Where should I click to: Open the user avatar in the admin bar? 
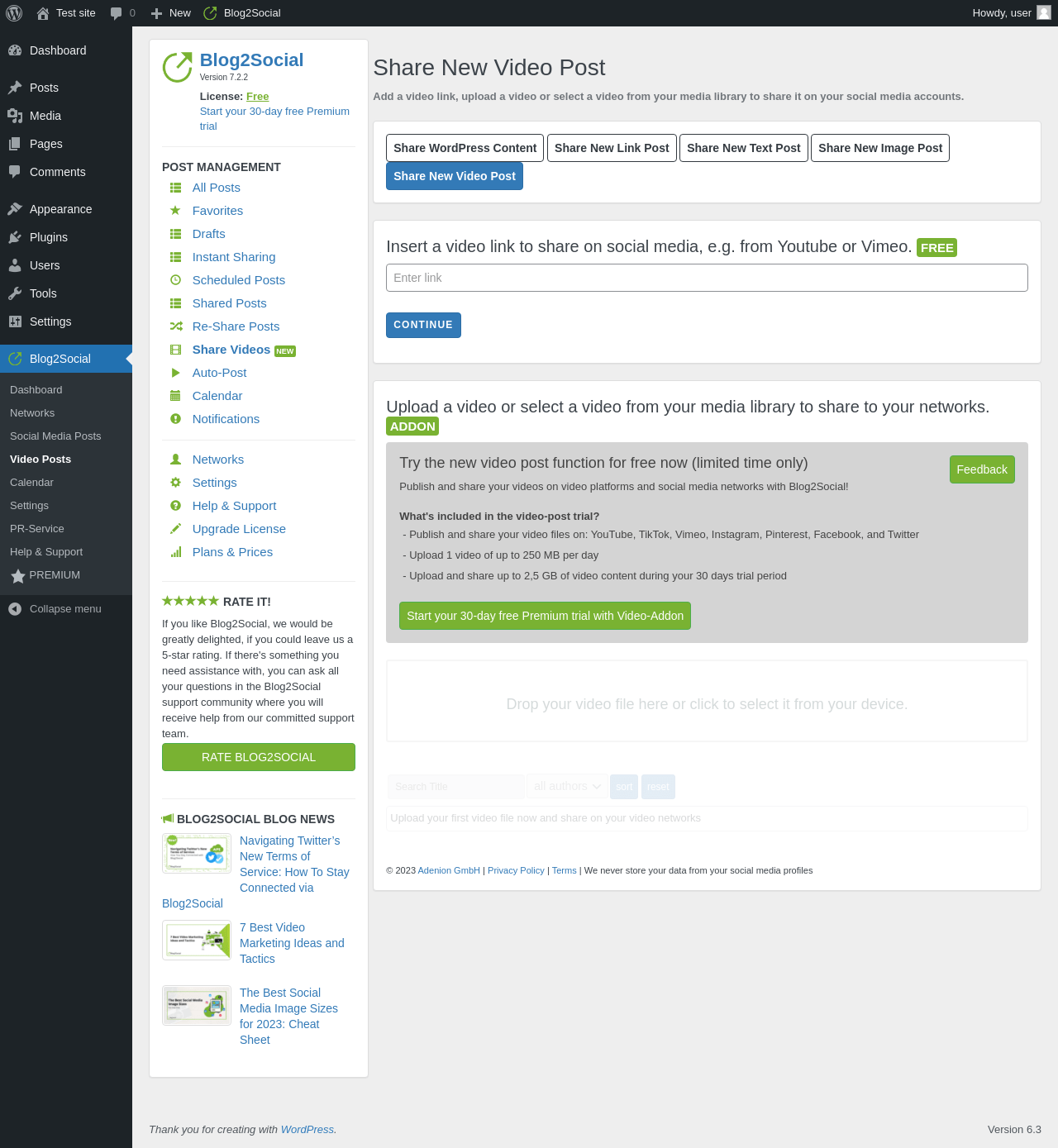click(x=1044, y=12)
